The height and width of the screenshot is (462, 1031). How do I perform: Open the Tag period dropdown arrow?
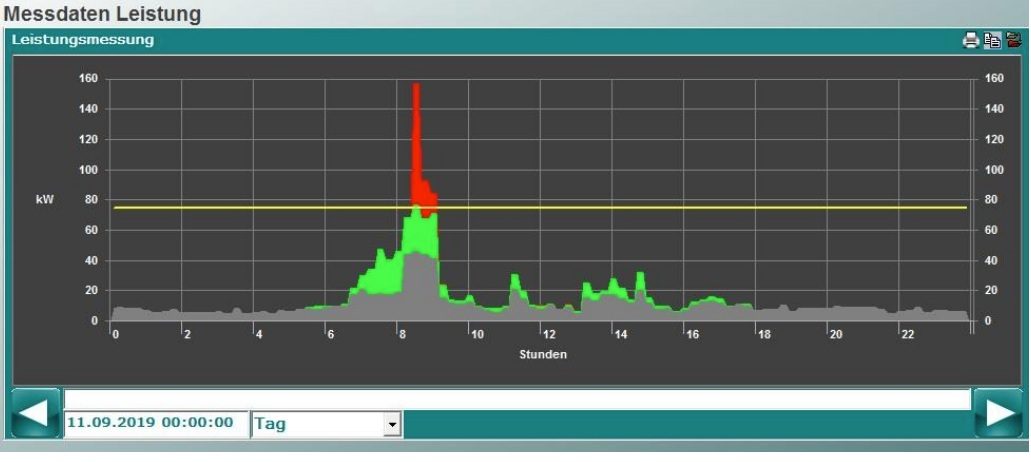point(393,425)
